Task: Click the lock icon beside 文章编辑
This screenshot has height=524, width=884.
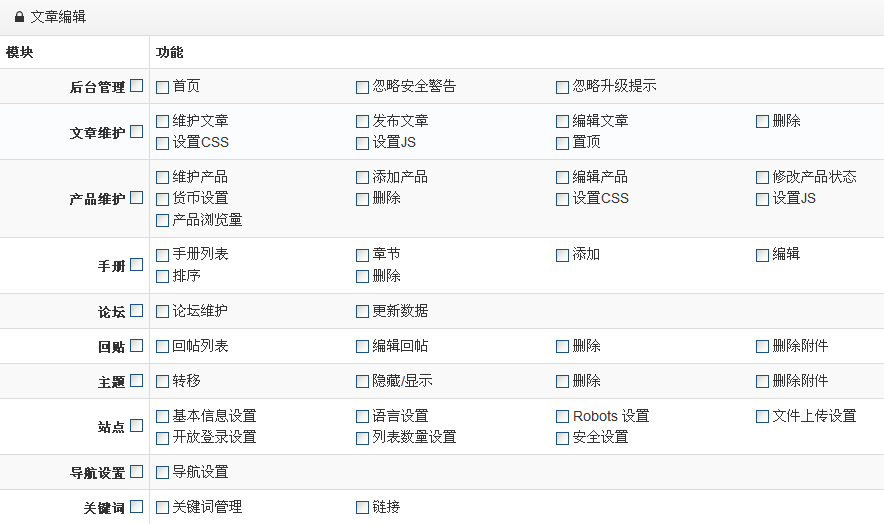Action: (x=19, y=17)
